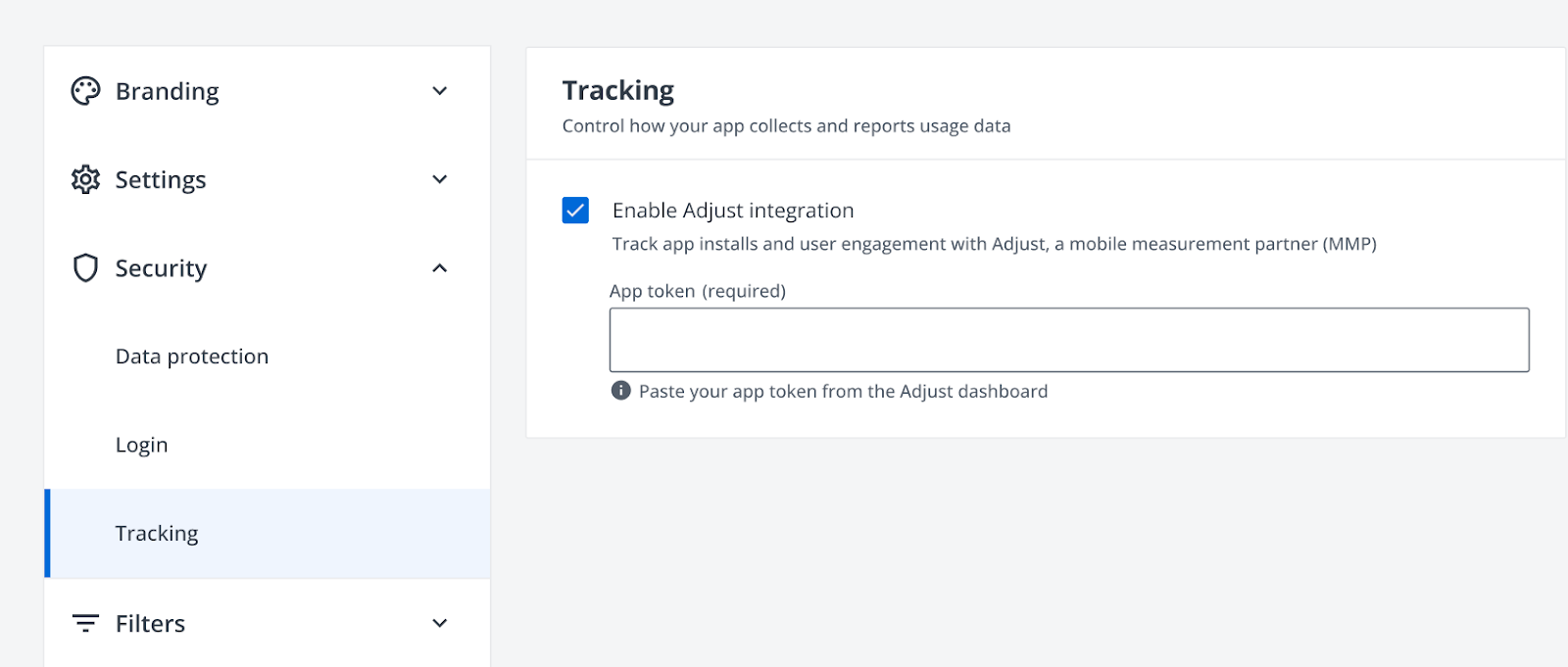Click the Settings gear icon
This screenshot has width=1568, height=667.
85,179
